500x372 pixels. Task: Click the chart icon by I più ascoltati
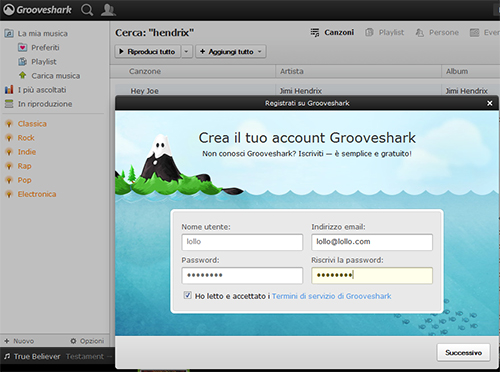click(9, 90)
